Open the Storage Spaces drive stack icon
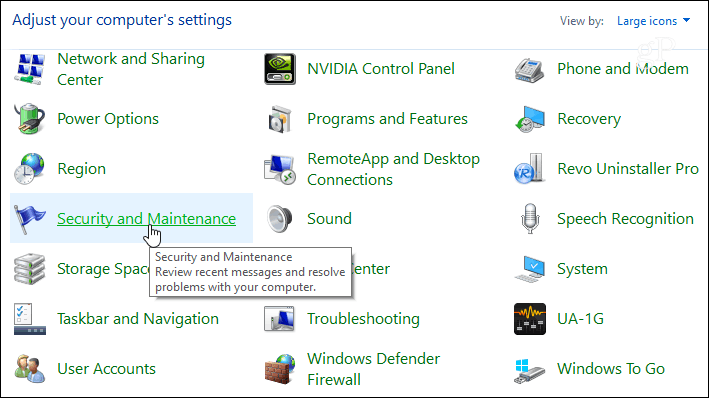 click(x=29, y=269)
